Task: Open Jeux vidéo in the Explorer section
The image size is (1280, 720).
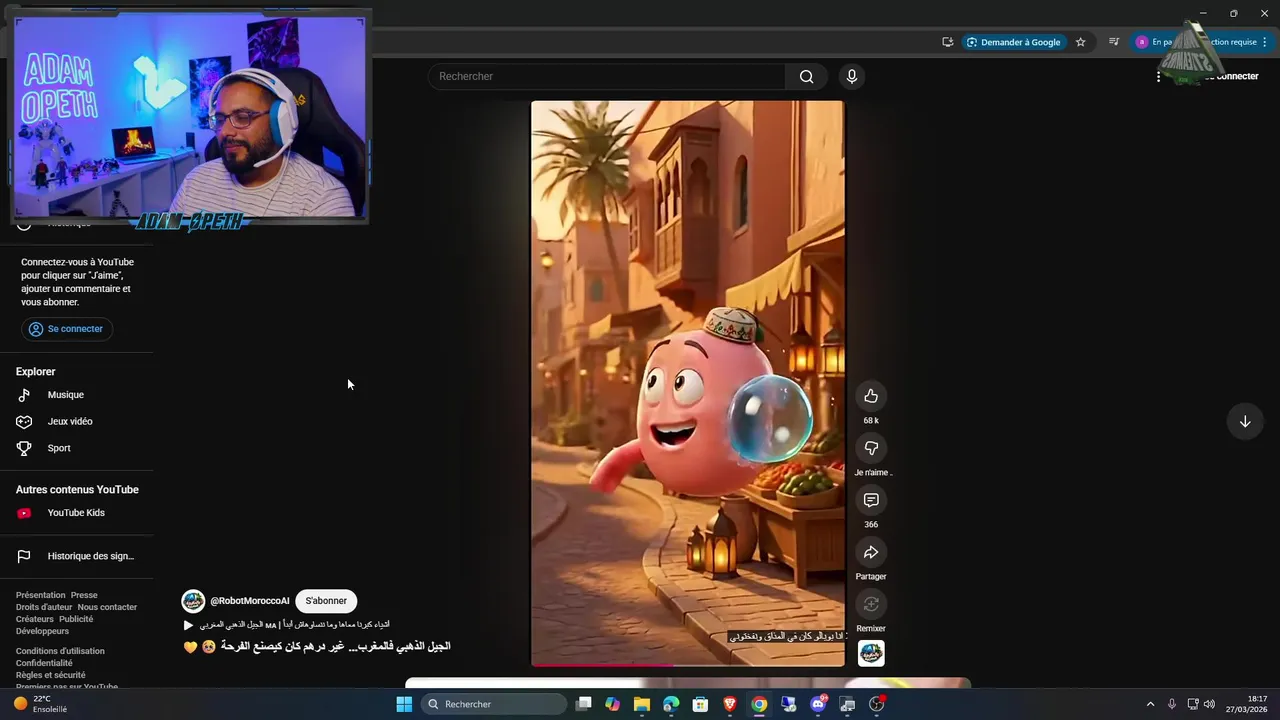Action: tap(70, 421)
